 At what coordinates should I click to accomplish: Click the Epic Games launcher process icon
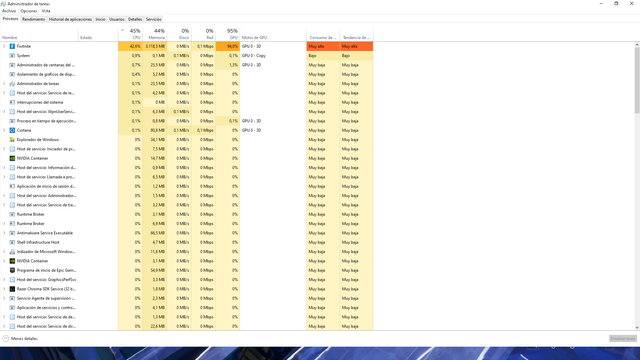pos(12,270)
